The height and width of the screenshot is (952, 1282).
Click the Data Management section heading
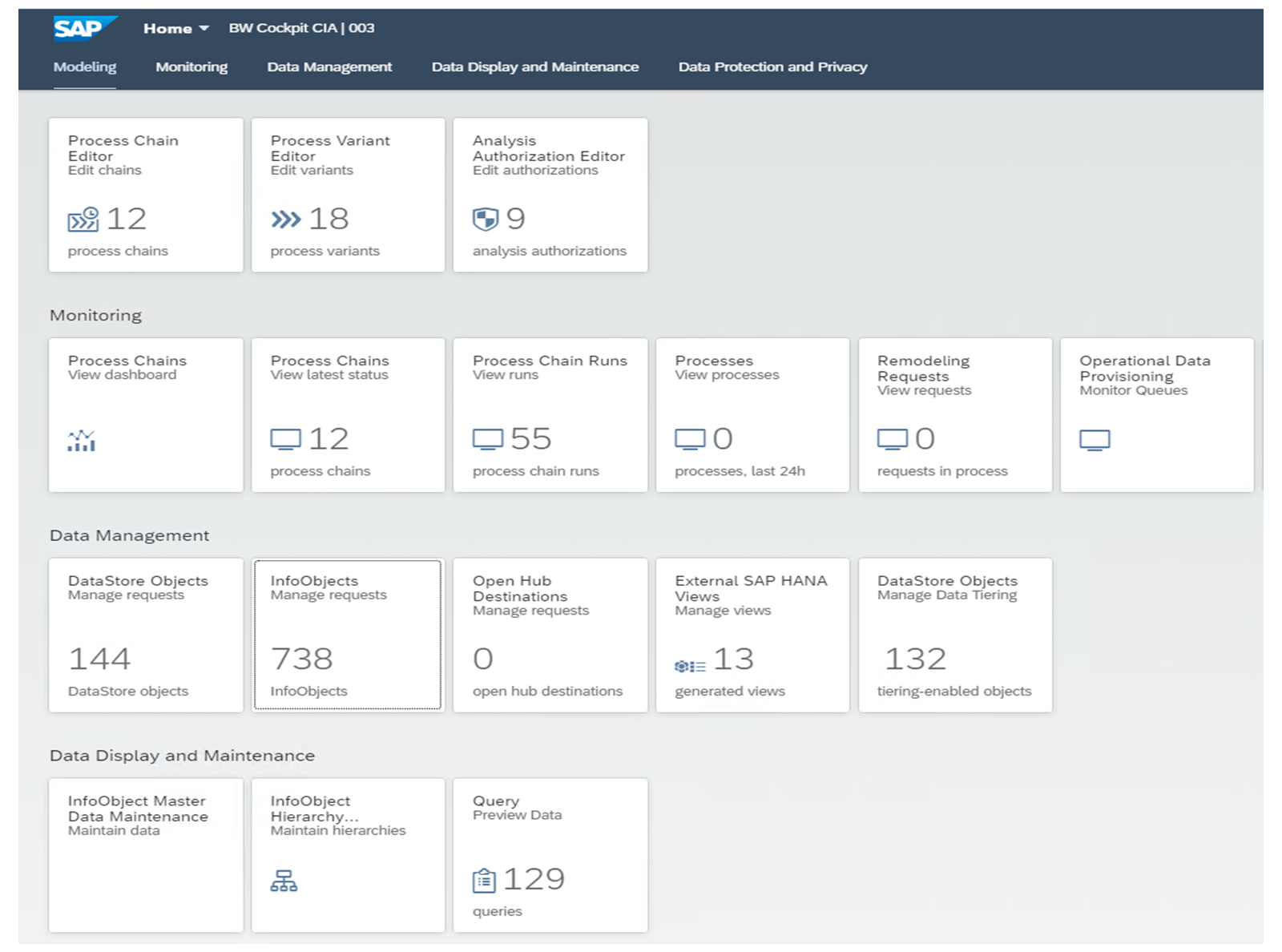[129, 536]
